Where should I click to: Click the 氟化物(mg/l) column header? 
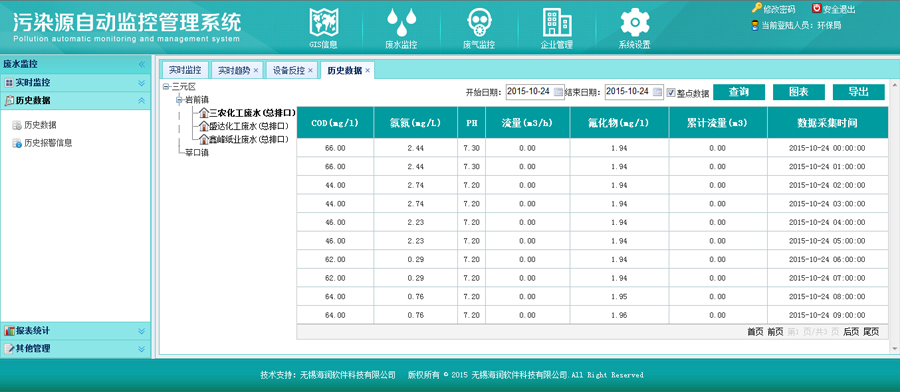click(x=619, y=123)
